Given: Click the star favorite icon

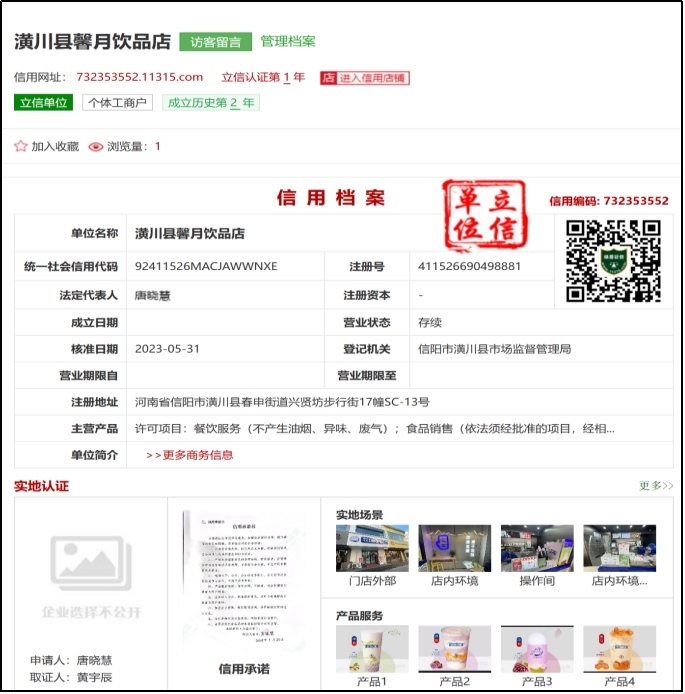Looking at the screenshot, I should 20,146.
